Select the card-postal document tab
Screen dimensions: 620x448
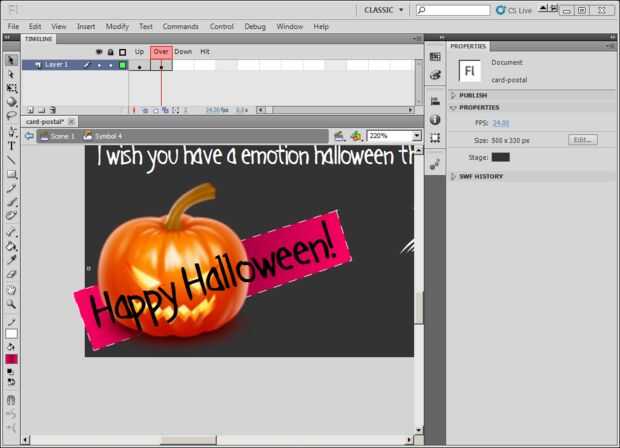click(44, 122)
